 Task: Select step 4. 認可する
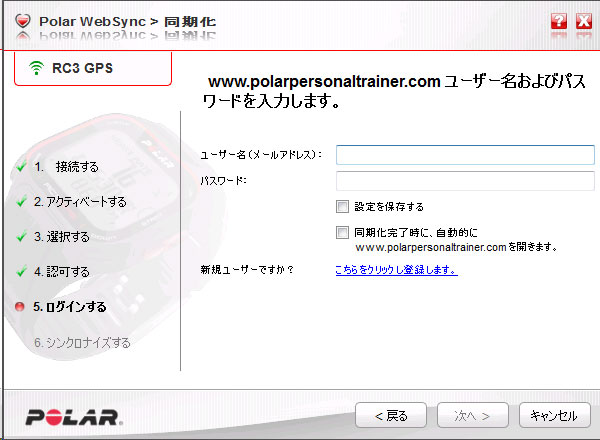[62, 272]
